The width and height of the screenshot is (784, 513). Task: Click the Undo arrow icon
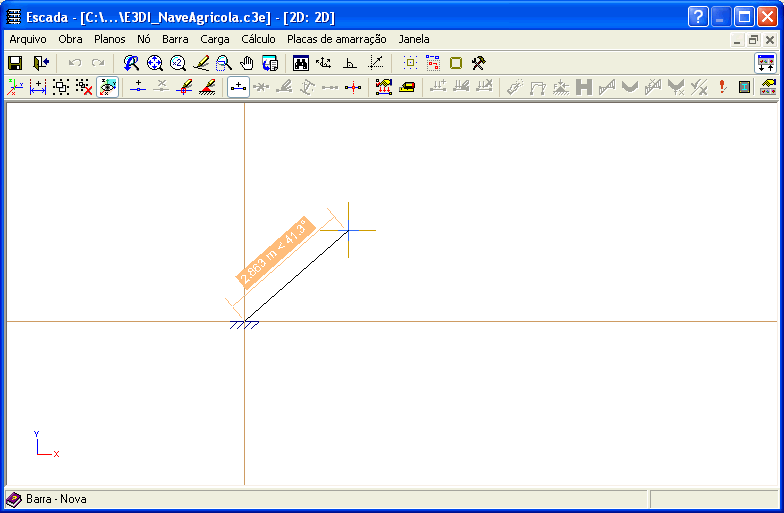(75, 63)
